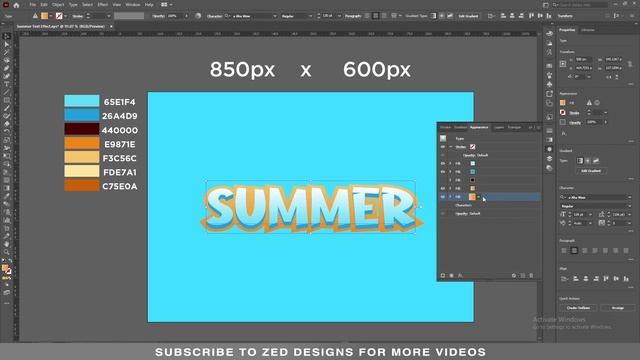The height and width of the screenshot is (360, 640).
Task: Select the Direct Selection tool
Action: 7,44
